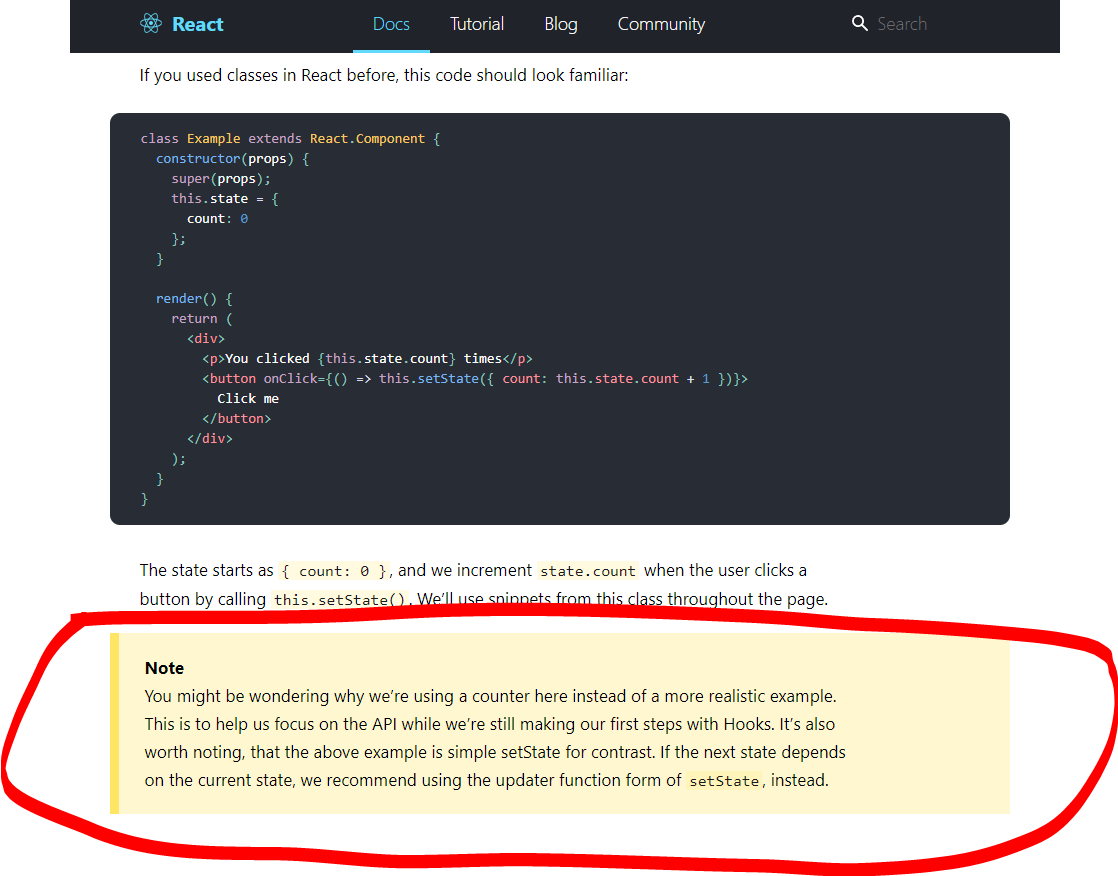Click code line 'render() {'

click(x=194, y=299)
